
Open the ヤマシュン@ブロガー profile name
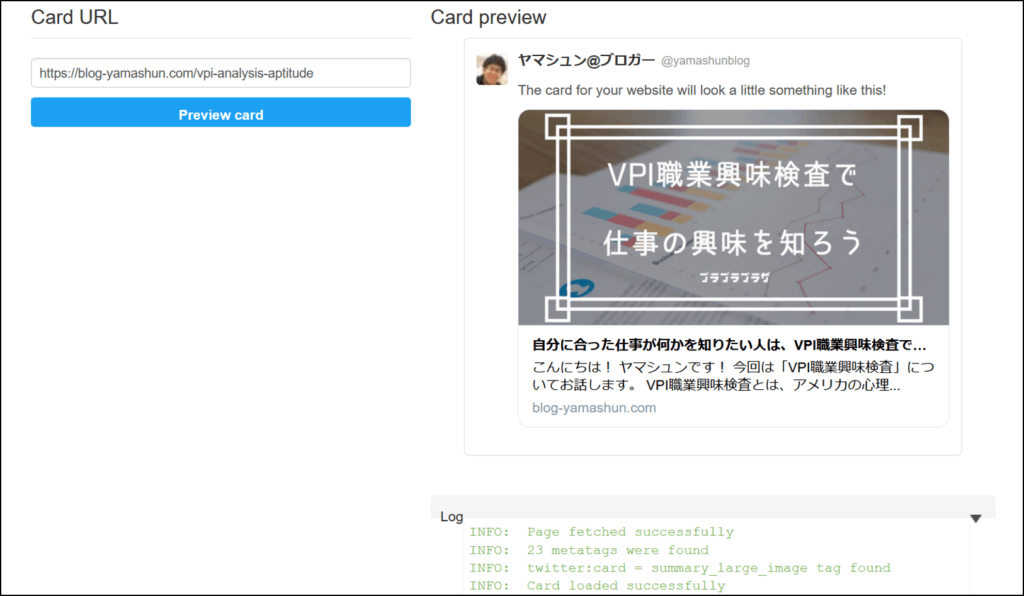point(586,60)
